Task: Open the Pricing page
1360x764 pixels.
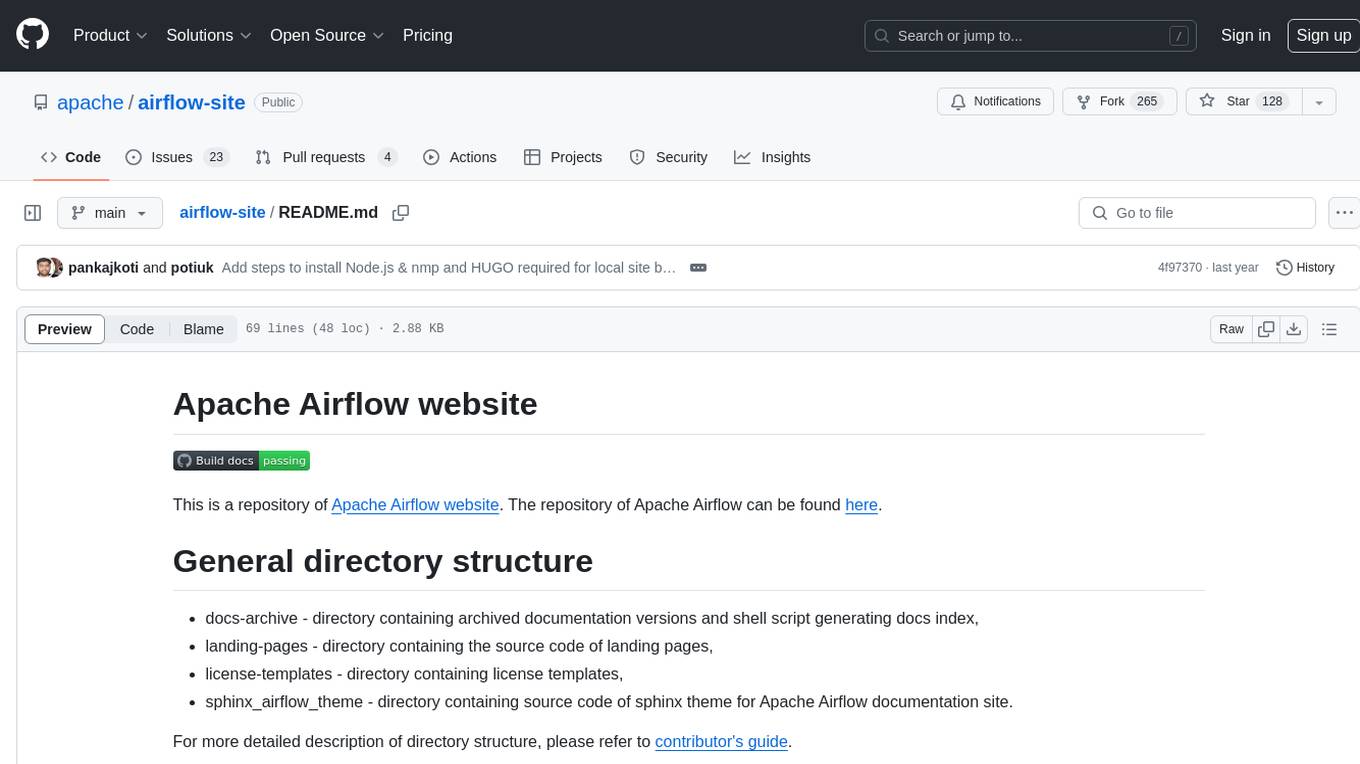Action: tap(427, 35)
